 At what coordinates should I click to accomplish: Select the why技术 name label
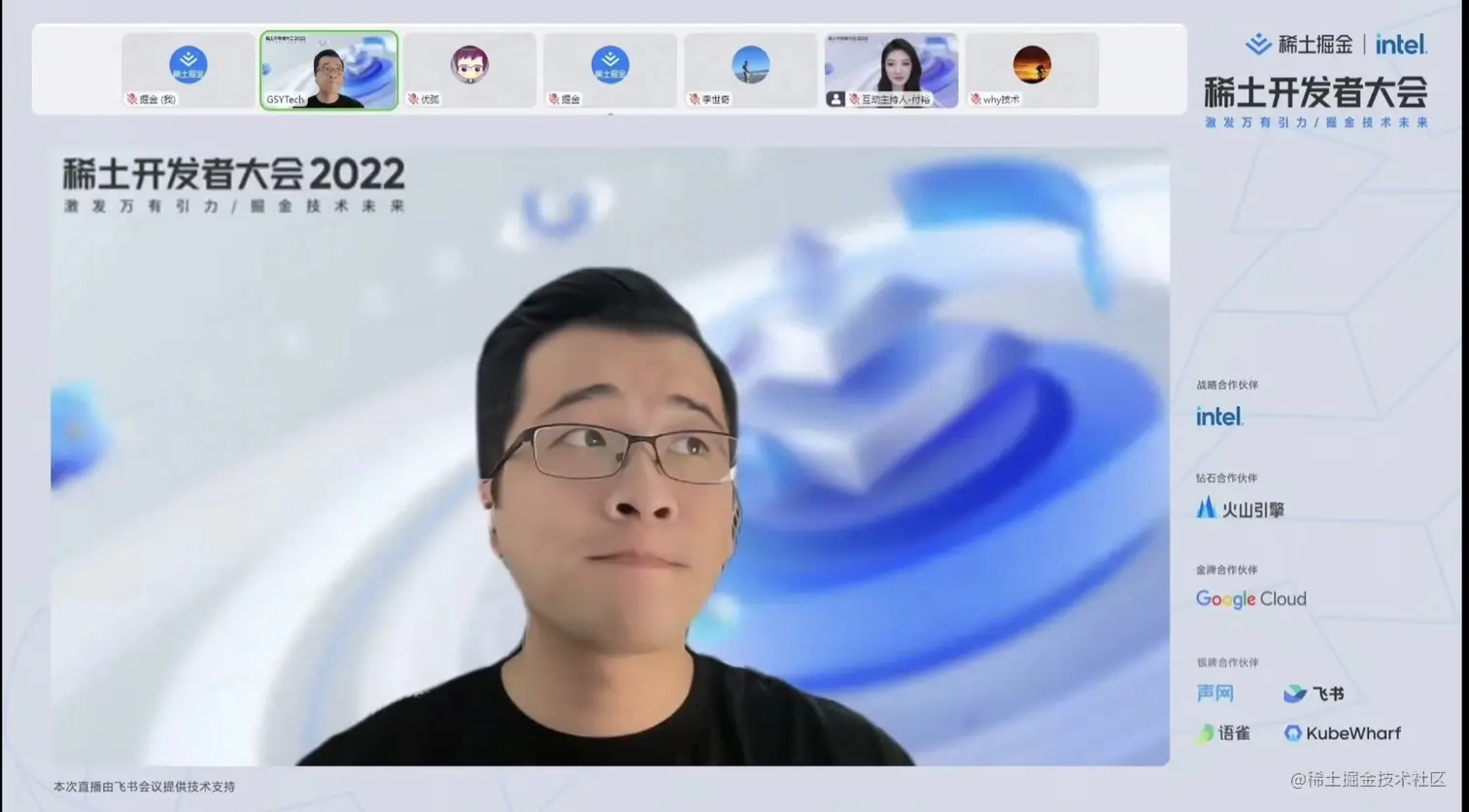click(1001, 99)
